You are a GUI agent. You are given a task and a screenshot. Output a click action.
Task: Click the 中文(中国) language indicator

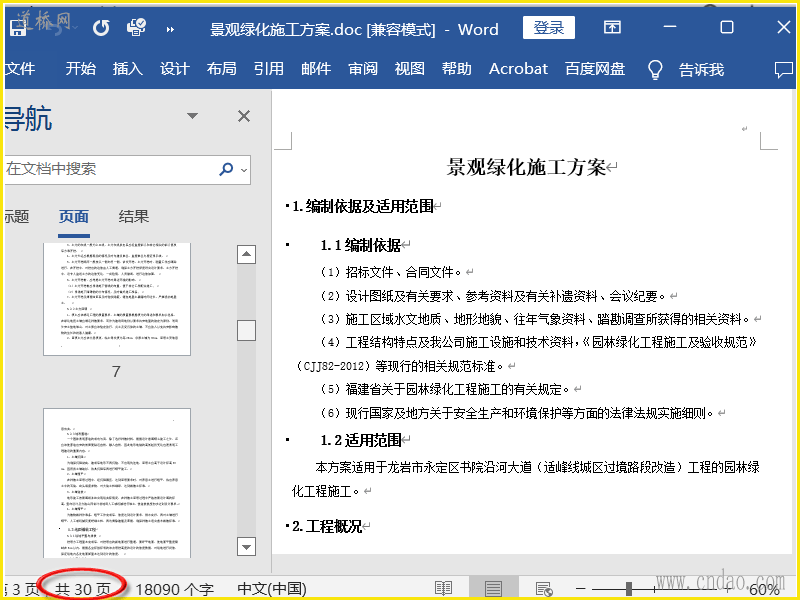click(272, 589)
